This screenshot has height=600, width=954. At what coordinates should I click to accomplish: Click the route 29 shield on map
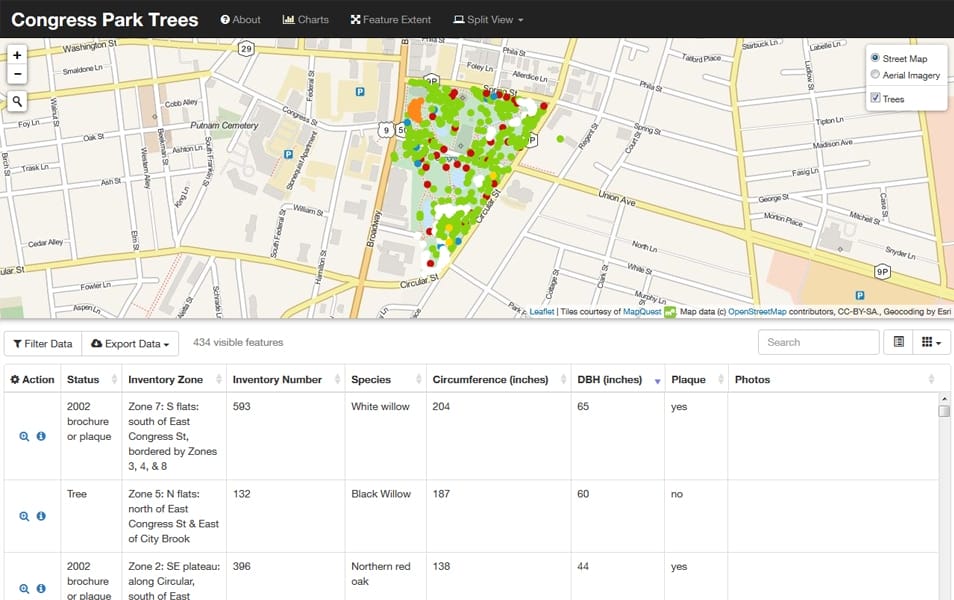[x=246, y=49]
